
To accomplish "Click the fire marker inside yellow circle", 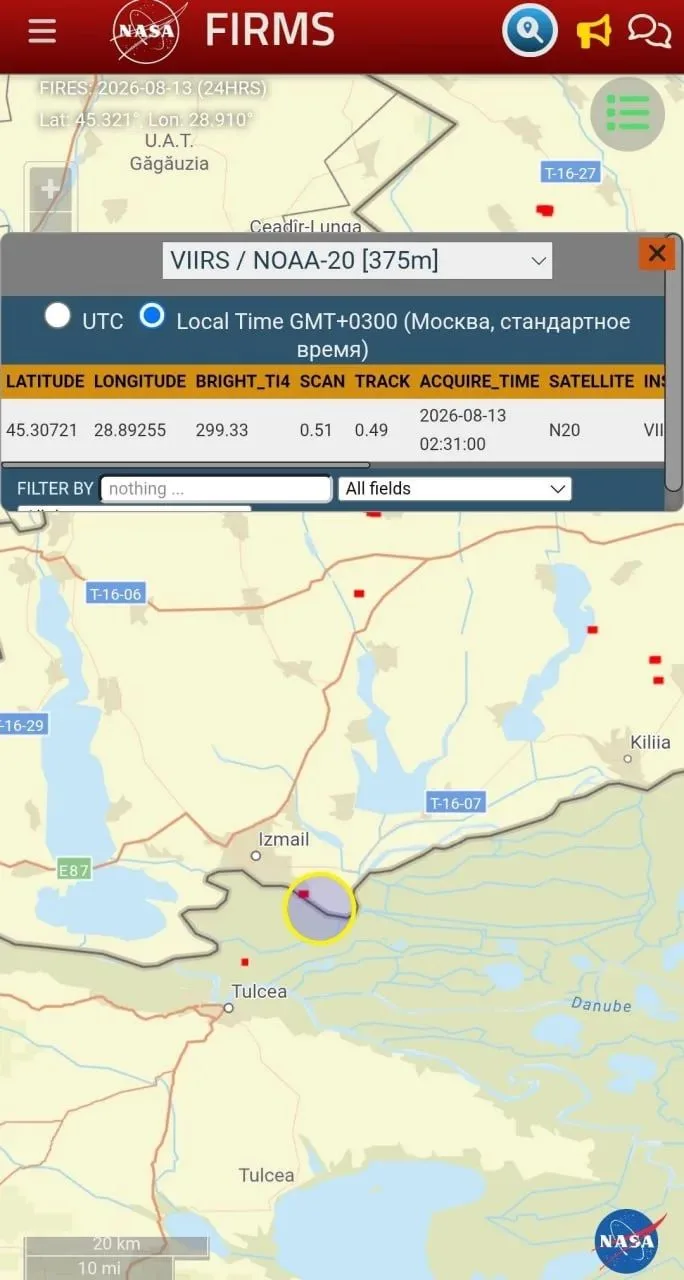I will tap(303, 894).
